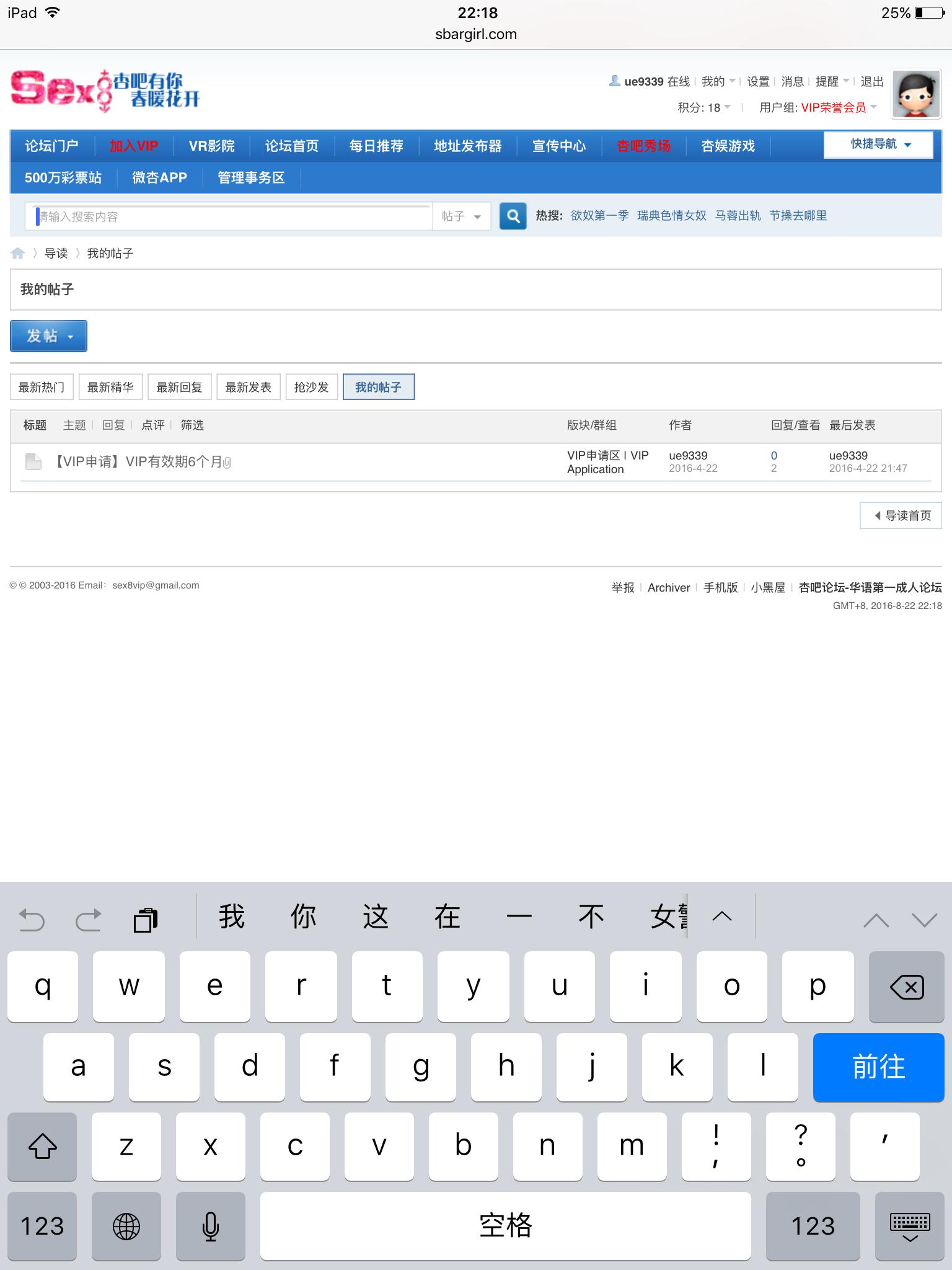Open the 论坛门户 nav item
This screenshot has height=1270, width=952.
click(x=51, y=146)
